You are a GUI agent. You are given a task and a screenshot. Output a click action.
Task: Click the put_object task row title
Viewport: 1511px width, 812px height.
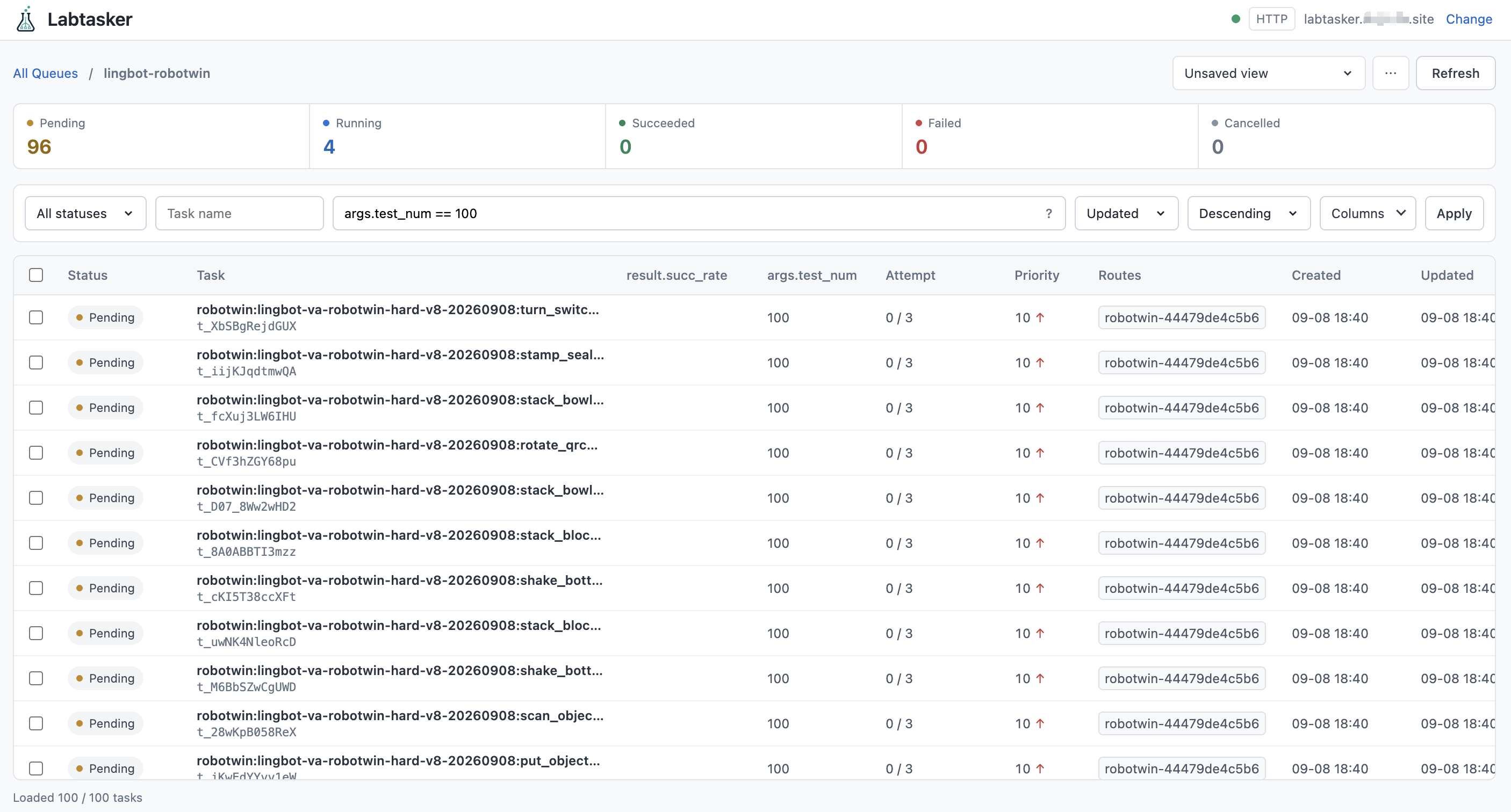click(398, 760)
